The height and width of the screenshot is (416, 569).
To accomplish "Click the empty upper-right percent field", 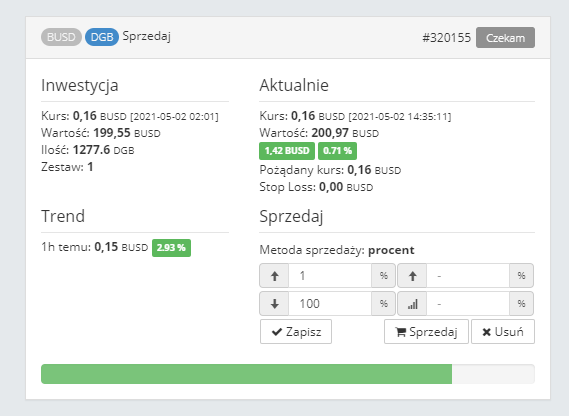I will click(468, 276).
